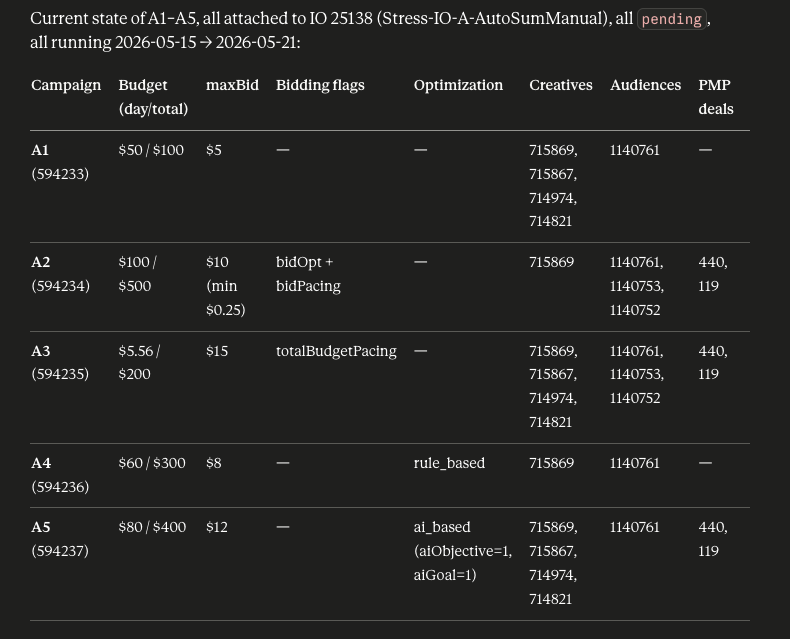This screenshot has height=639, width=790.
Task: Click the A2 audiences list cell
Action: (x=637, y=286)
